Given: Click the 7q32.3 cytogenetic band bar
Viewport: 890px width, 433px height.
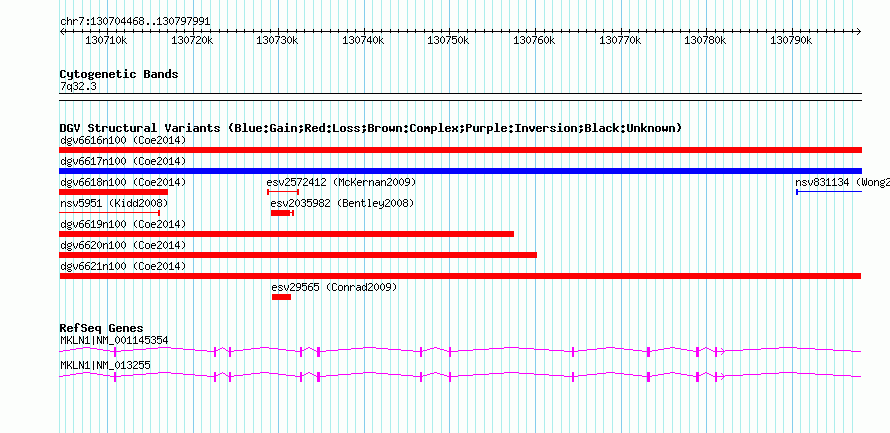Looking at the screenshot, I should coord(460,97).
